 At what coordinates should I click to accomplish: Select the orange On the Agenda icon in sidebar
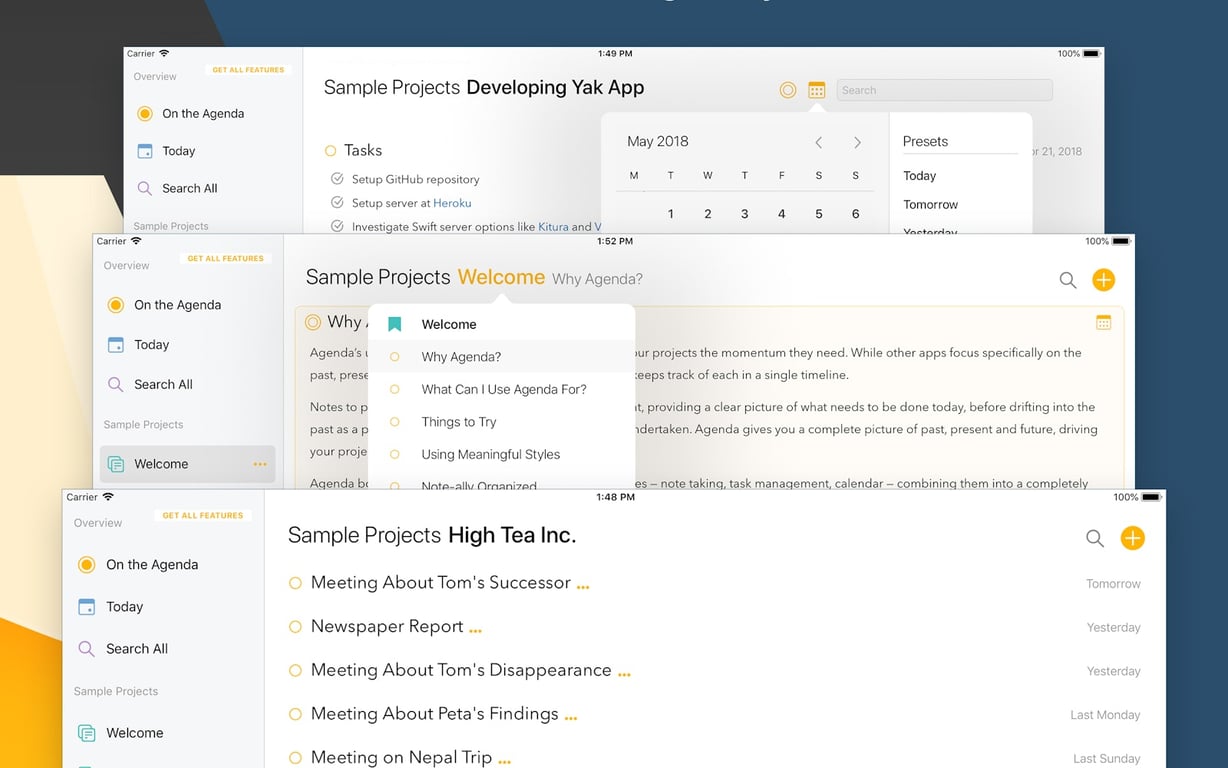pos(87,564)
